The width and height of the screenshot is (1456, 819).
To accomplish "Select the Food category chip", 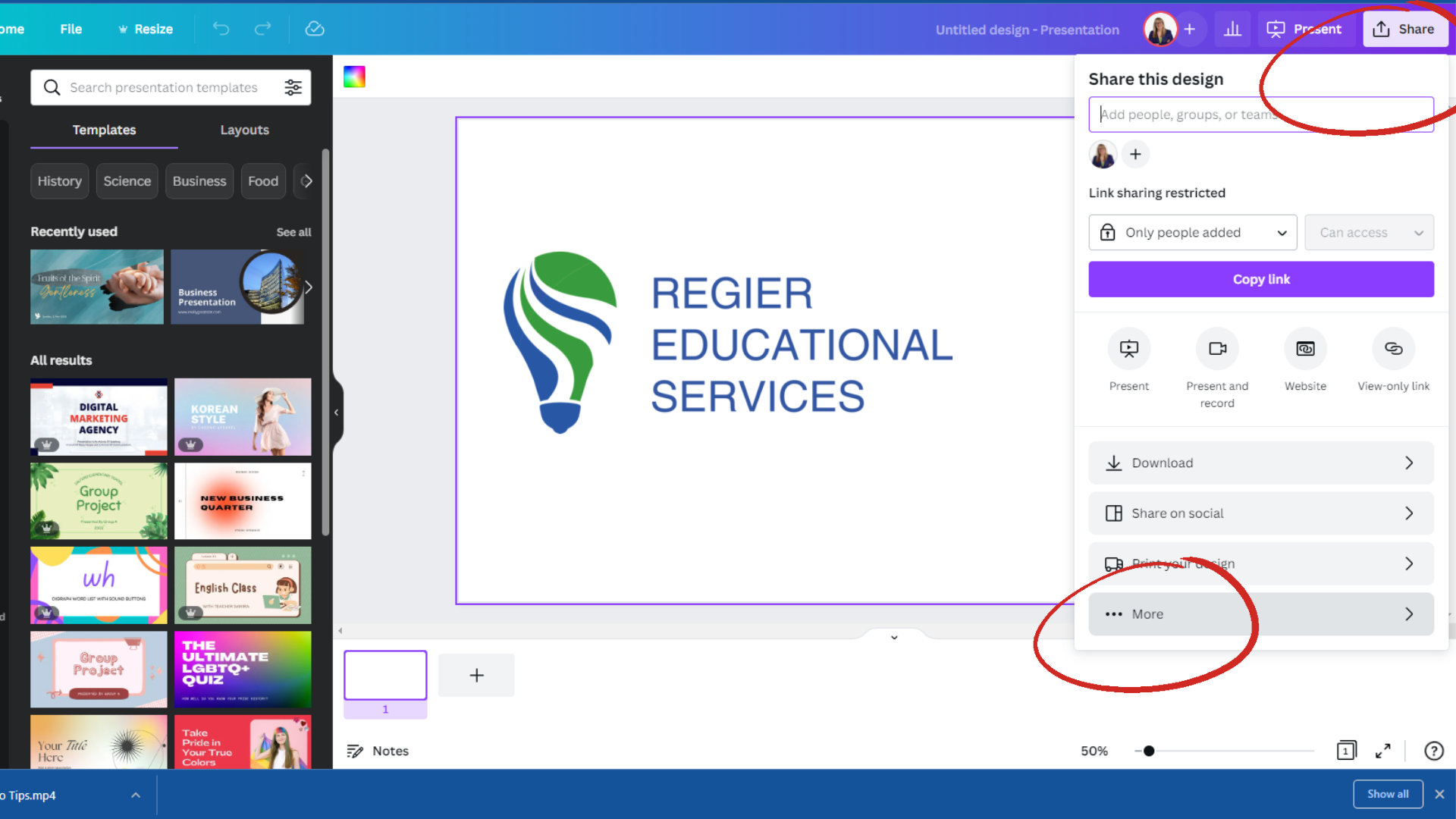I will [x=263, y=181].
